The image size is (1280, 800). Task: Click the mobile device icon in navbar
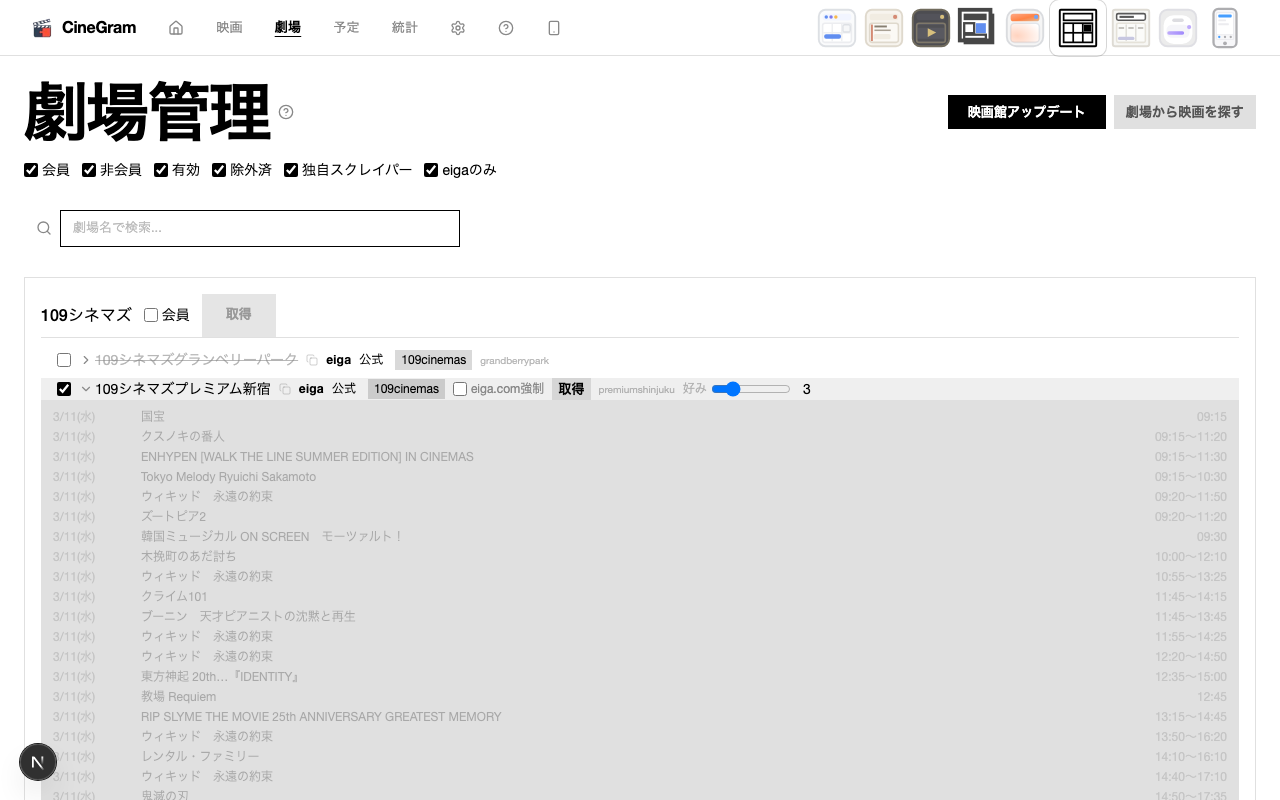point(554,28)
